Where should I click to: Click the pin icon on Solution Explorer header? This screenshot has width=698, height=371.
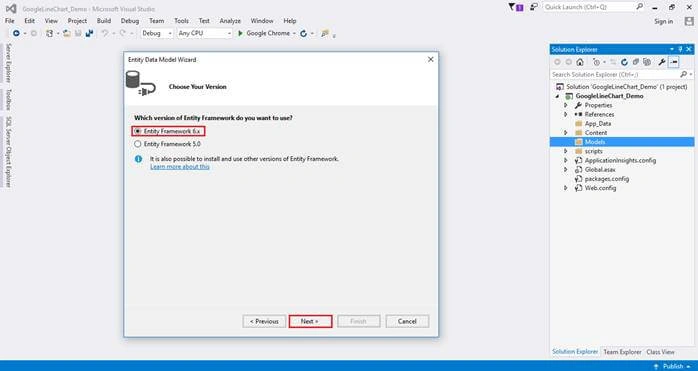pyautogui.click(x=680, y=49)
